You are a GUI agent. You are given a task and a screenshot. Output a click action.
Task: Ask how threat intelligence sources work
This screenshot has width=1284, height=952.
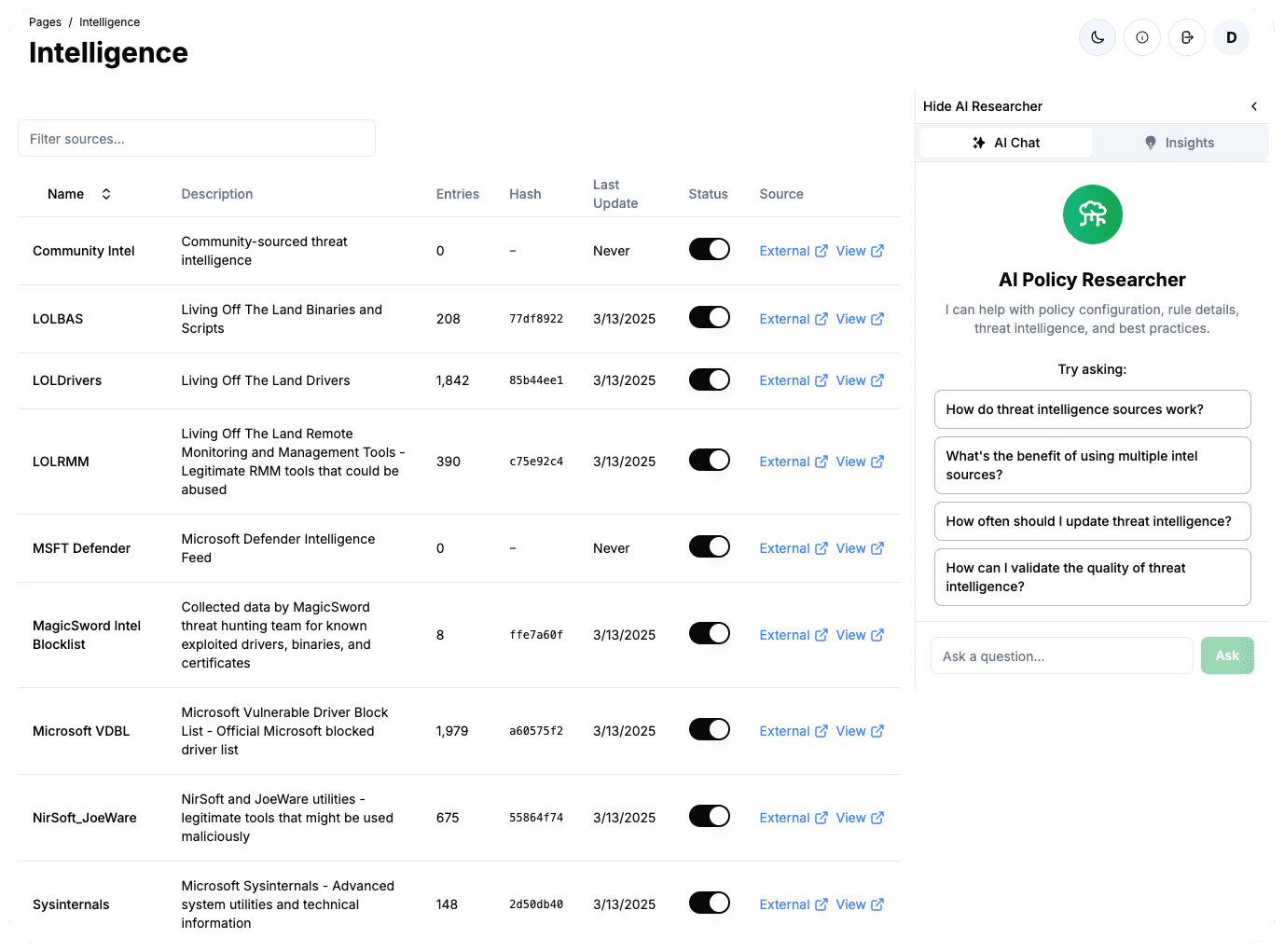point(1092,409)
